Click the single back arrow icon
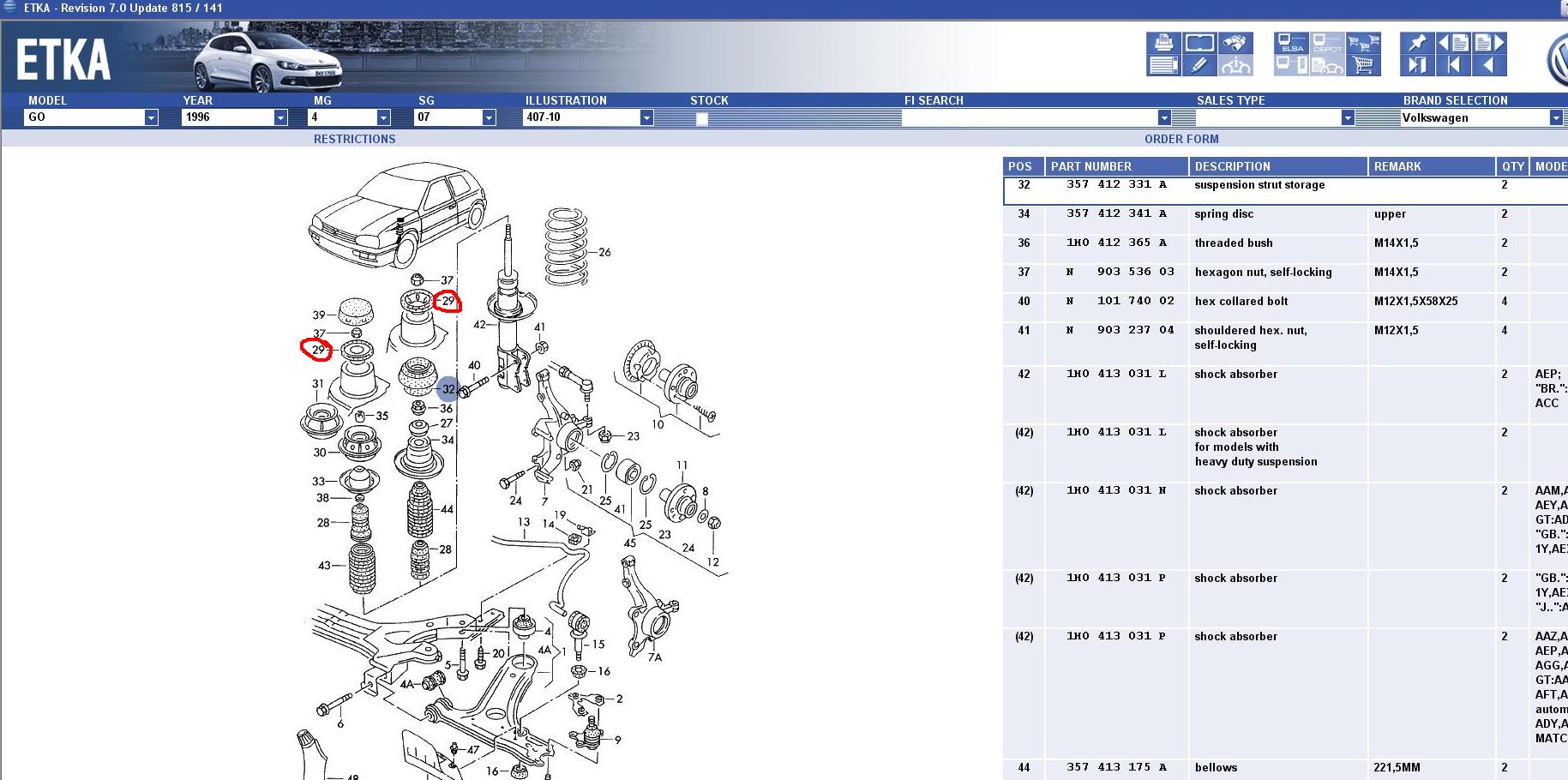The width and height of the screenshot is (1568, 780). point(1489,65)
